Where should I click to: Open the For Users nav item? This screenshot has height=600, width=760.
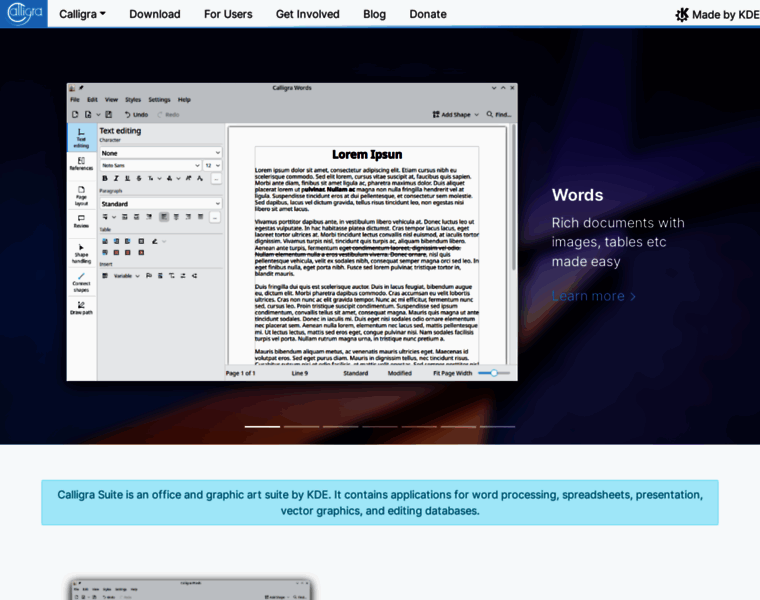(228, 14)
